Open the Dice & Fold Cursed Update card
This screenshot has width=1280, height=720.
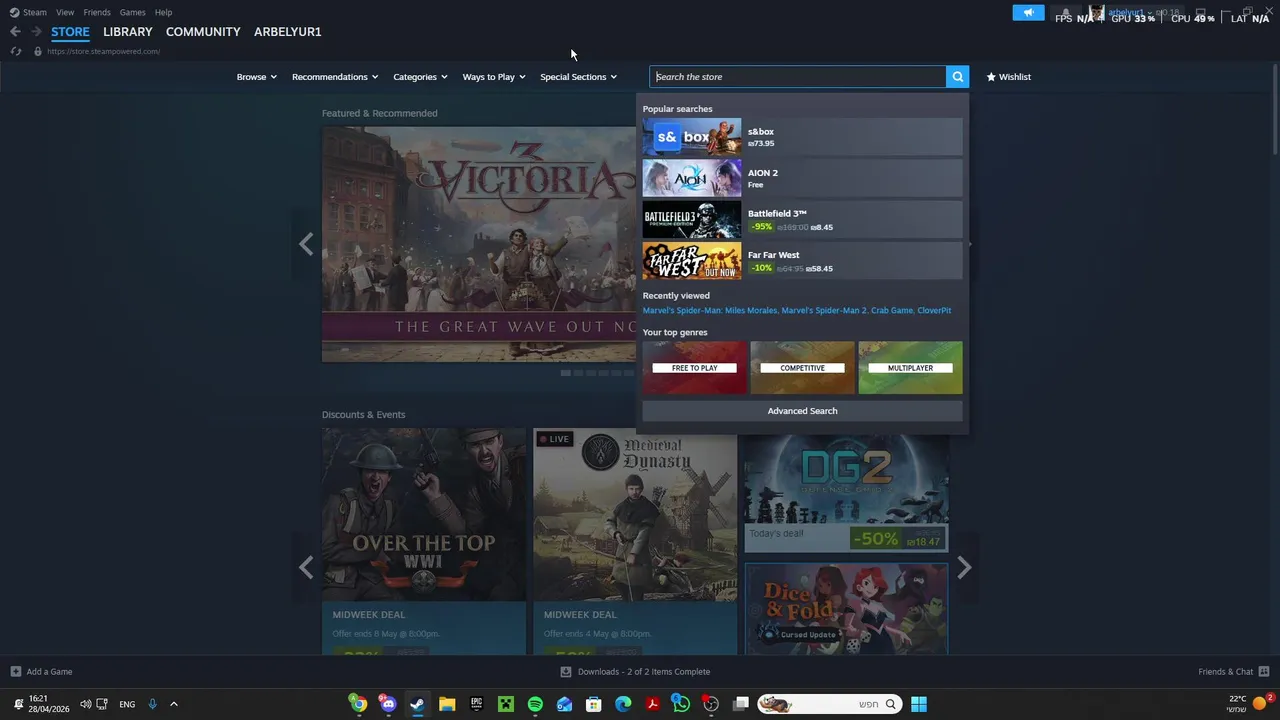pos(846,609)
